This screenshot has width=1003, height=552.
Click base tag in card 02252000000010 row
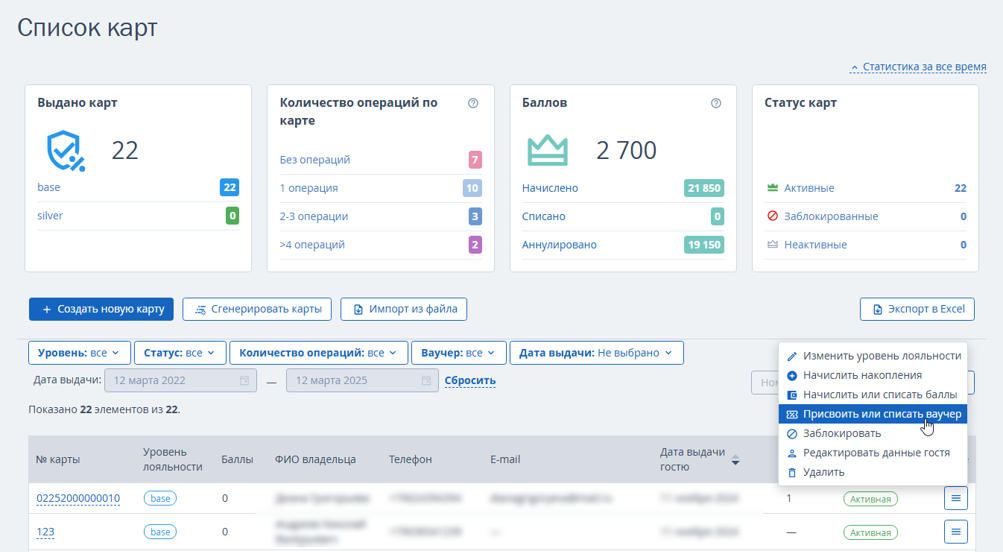pyautogui.click(x=160, y=498)
